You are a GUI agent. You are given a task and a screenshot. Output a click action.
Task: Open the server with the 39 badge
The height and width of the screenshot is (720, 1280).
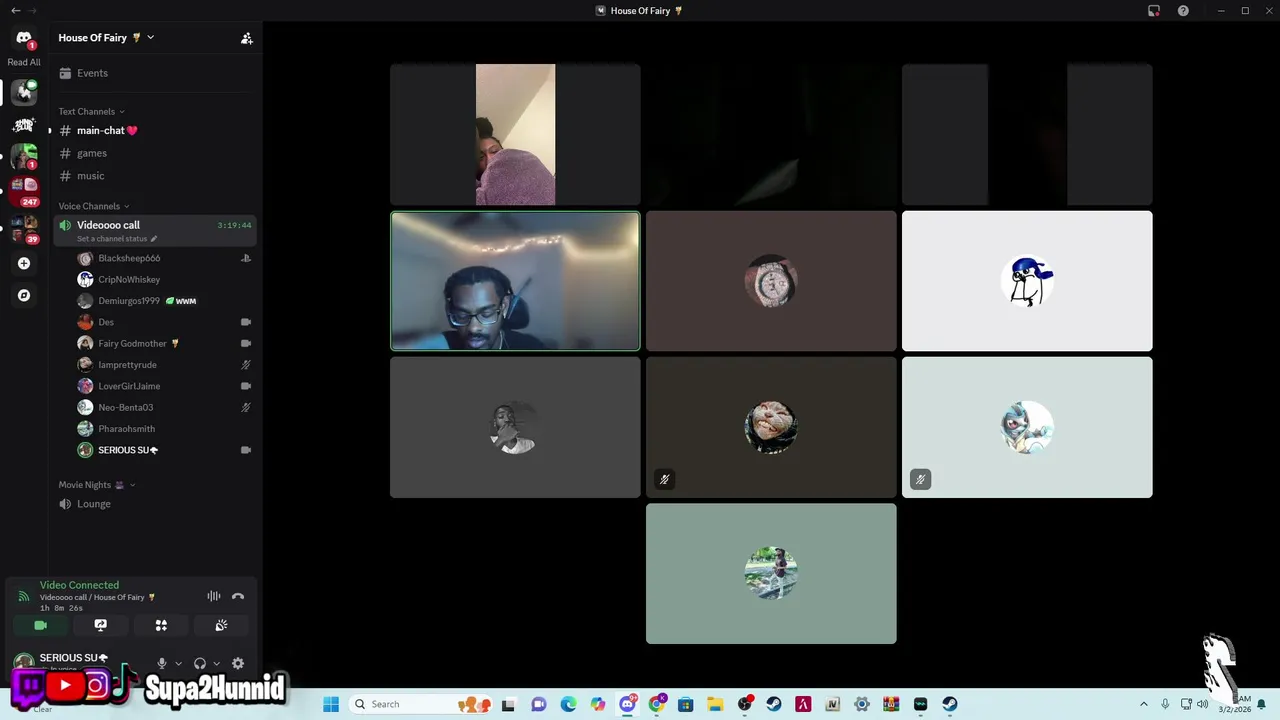[24, 229]
